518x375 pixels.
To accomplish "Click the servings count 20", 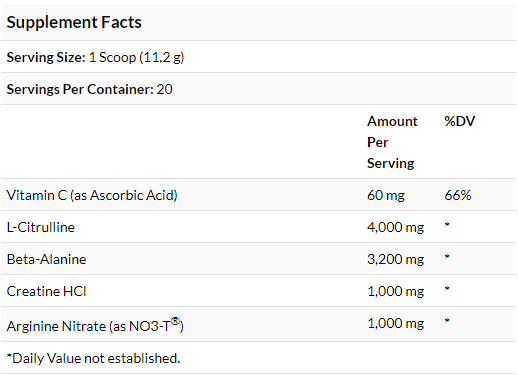I will (x=165, y=89).
